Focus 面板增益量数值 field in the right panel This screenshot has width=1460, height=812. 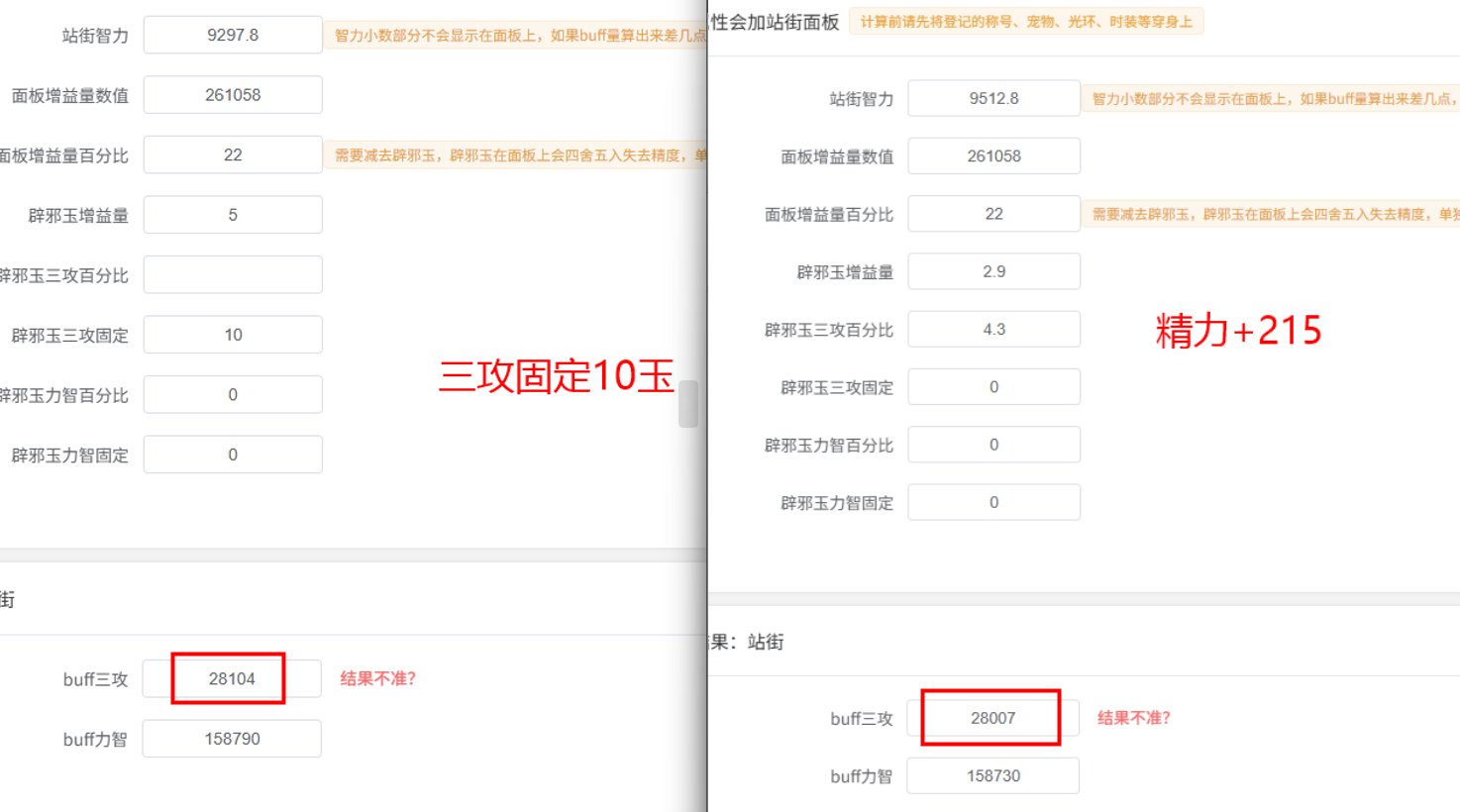tap(993, 156)
